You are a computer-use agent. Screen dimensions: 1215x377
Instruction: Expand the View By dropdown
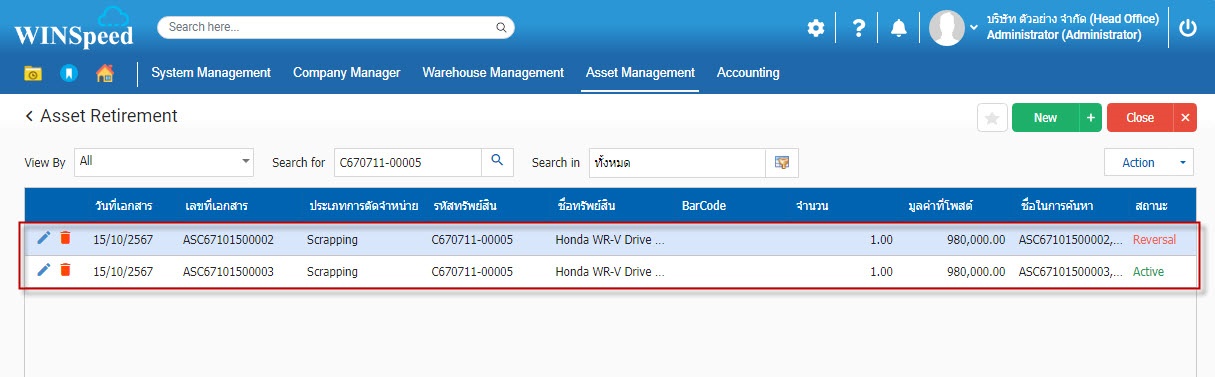[165, 161]
